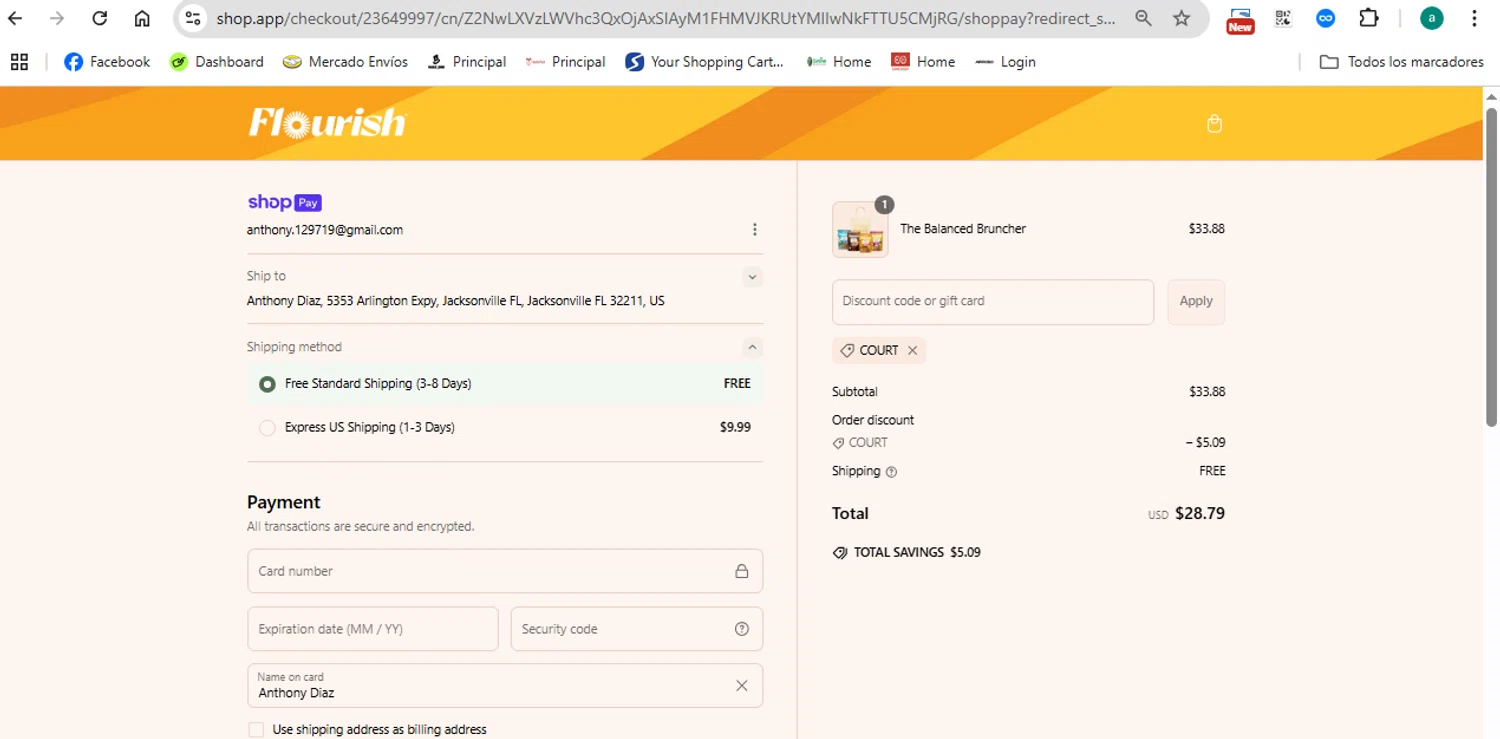Remove the COURT discount code tag
The image size is (1500, 739).
coord(912,351)
